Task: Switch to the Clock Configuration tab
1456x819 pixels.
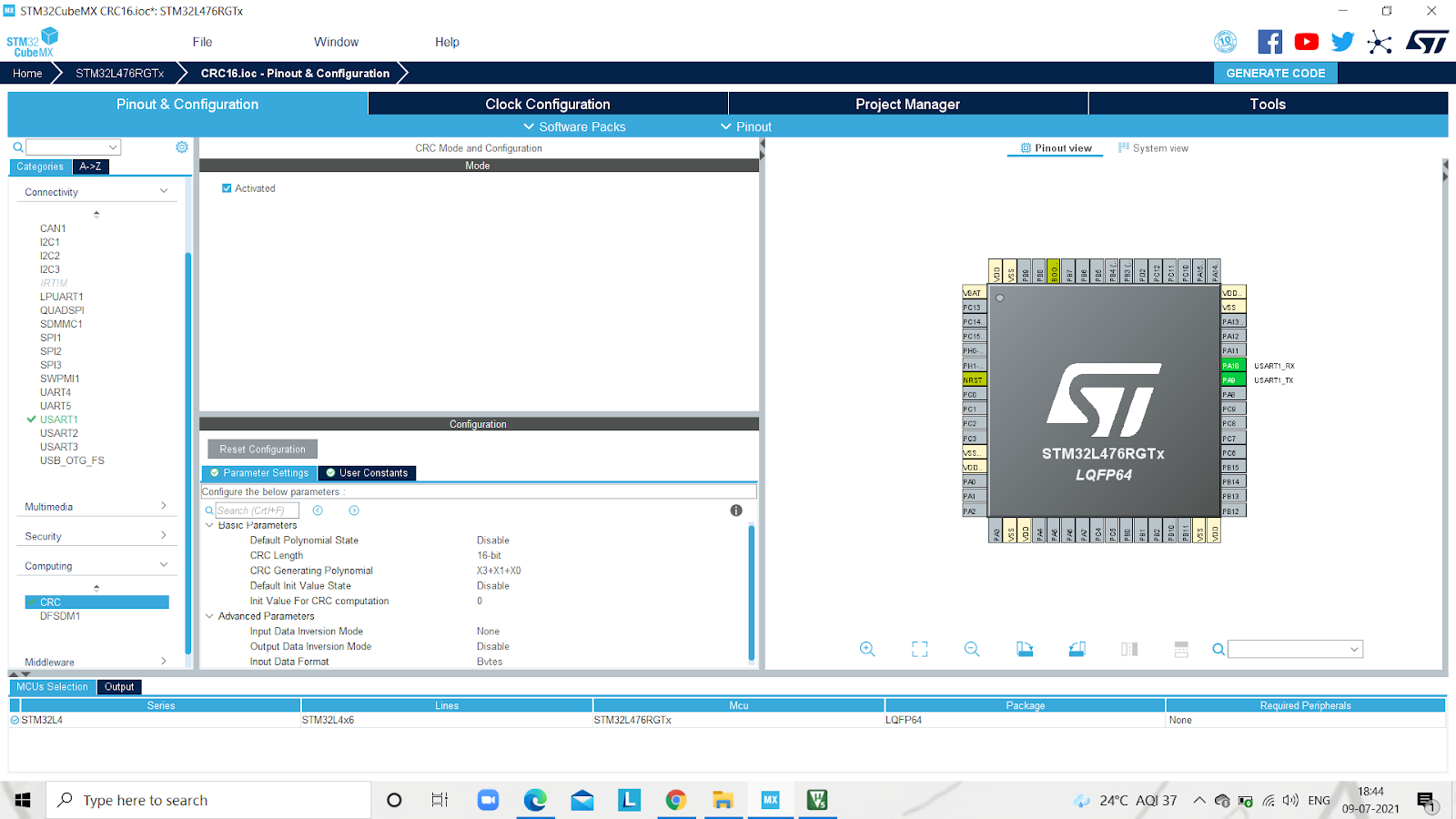Action: coord(548,104)
